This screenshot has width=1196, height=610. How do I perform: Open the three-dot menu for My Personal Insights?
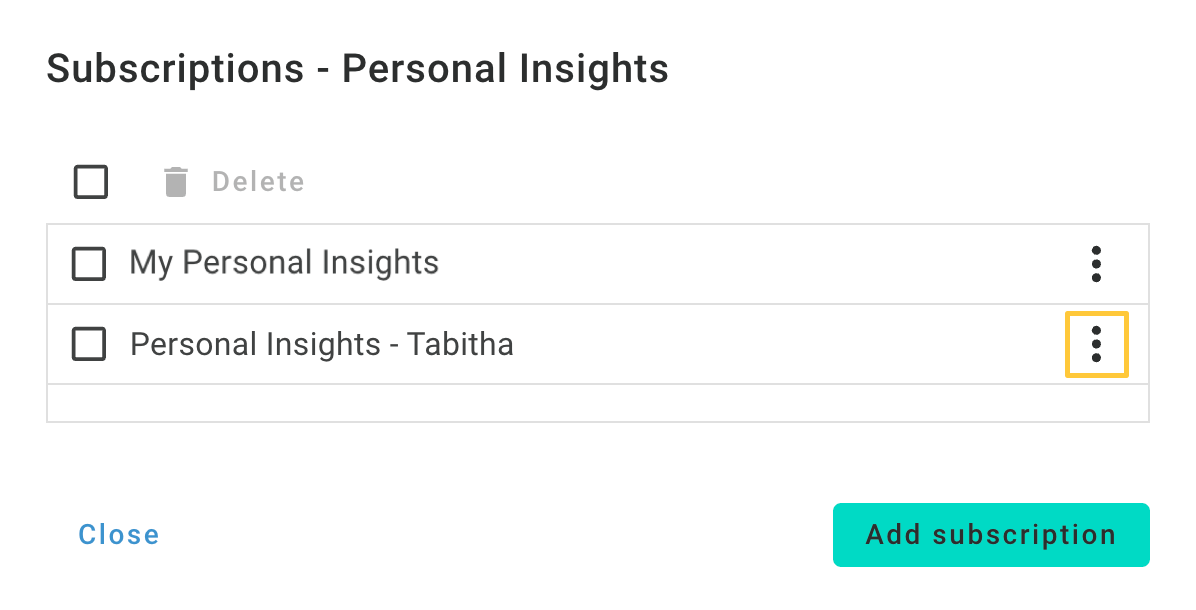click(1096, 264)
